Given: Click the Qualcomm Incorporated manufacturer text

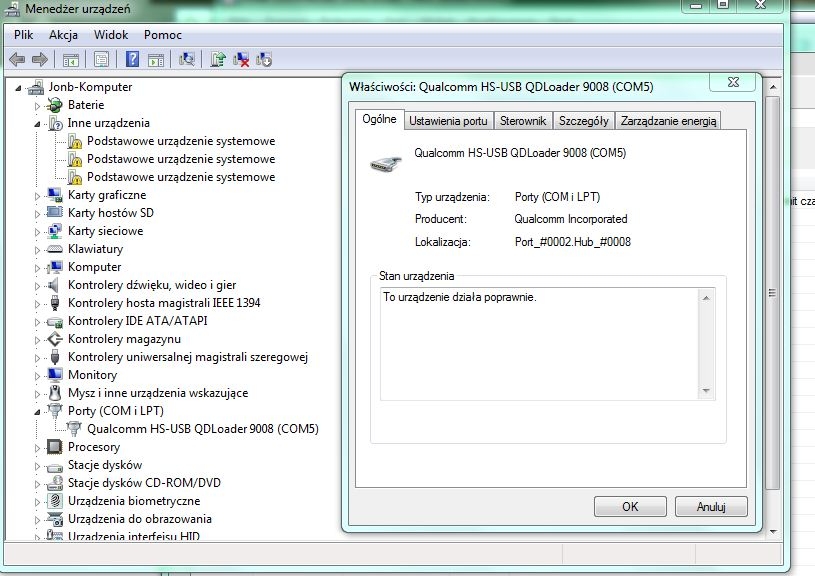Looking at the screenshot, I should [571, 219].
